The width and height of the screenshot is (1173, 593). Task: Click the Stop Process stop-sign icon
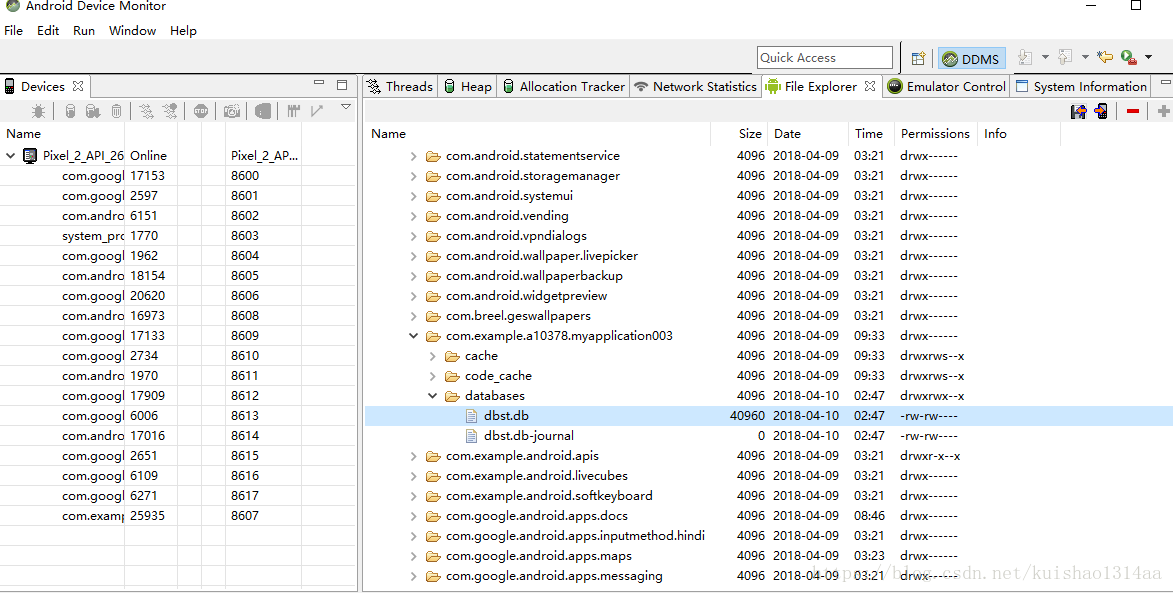pyautogui.click(x=200, y=111)
